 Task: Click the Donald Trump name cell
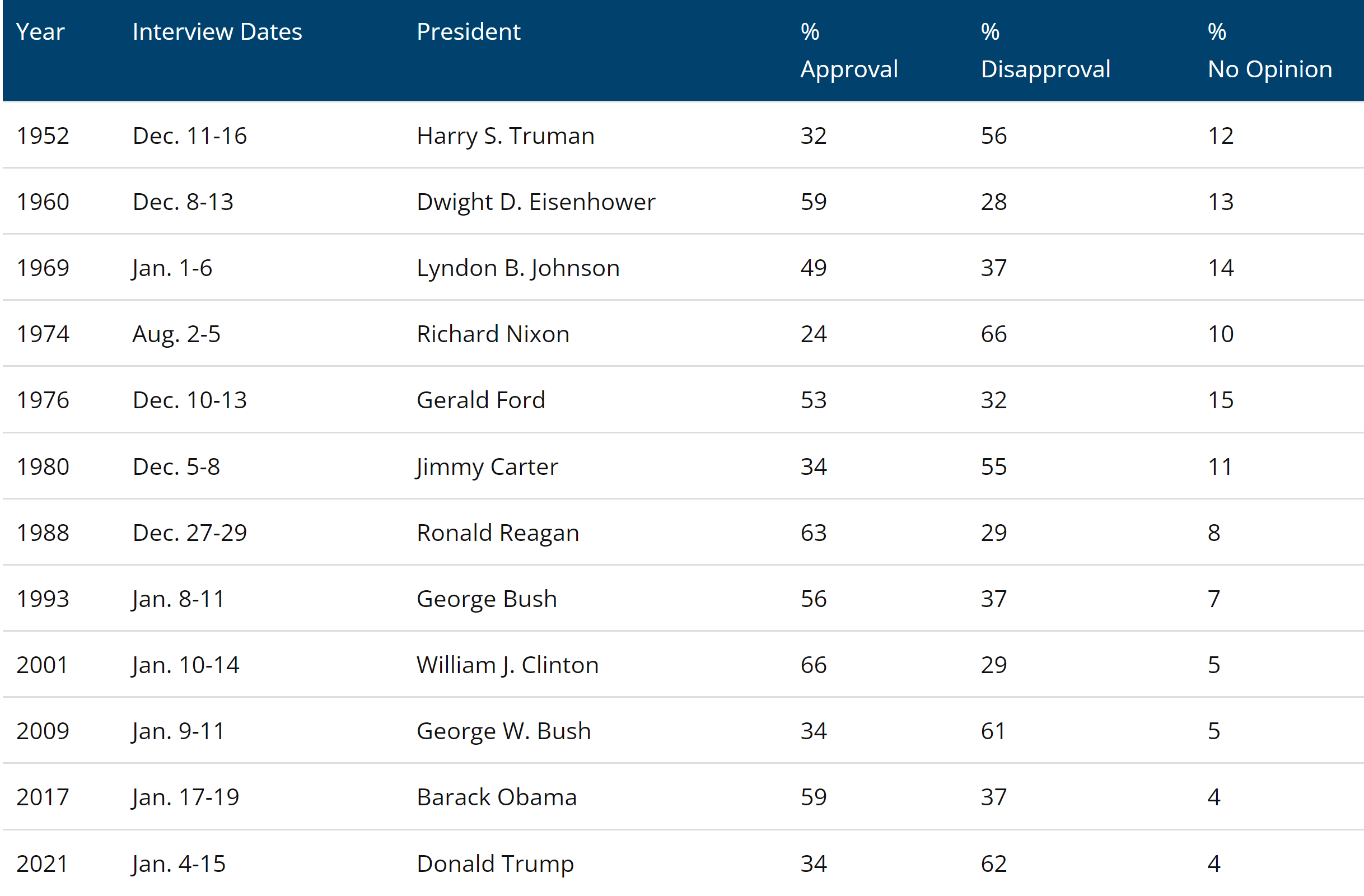pos(495,864)
